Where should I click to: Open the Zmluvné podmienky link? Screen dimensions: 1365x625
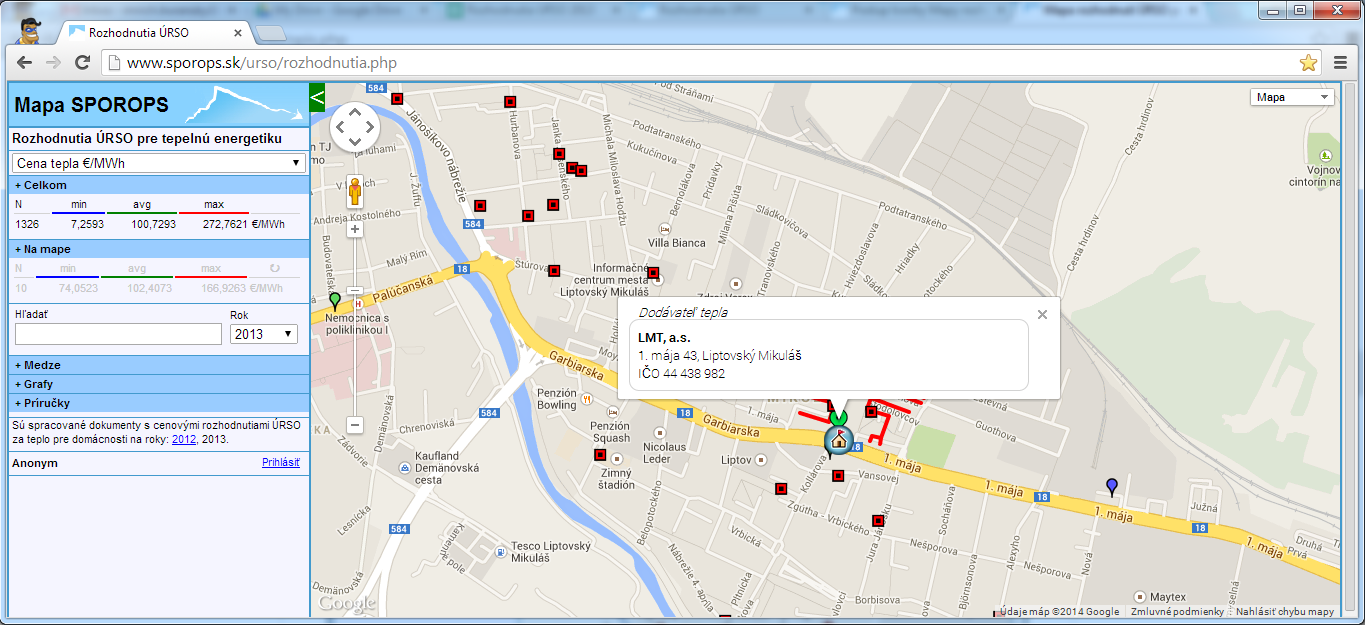(1177, 612)
